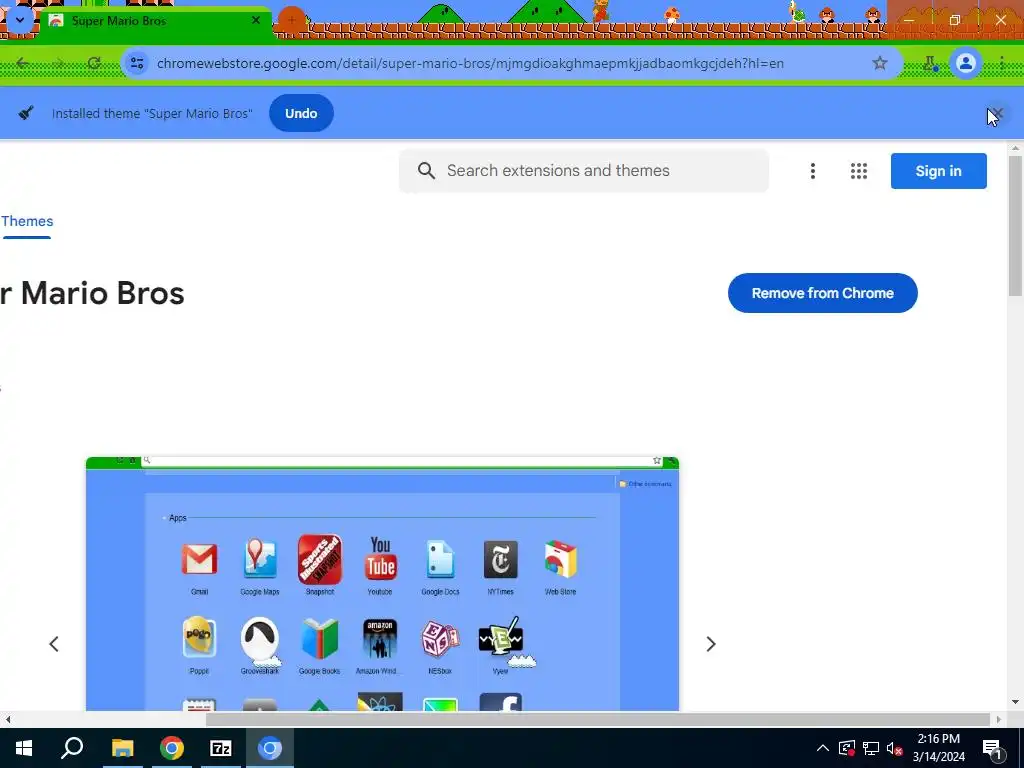This screenshot has width=1024, height=768.
Task: Undo the installed theme
Action: tap(301, 113)
